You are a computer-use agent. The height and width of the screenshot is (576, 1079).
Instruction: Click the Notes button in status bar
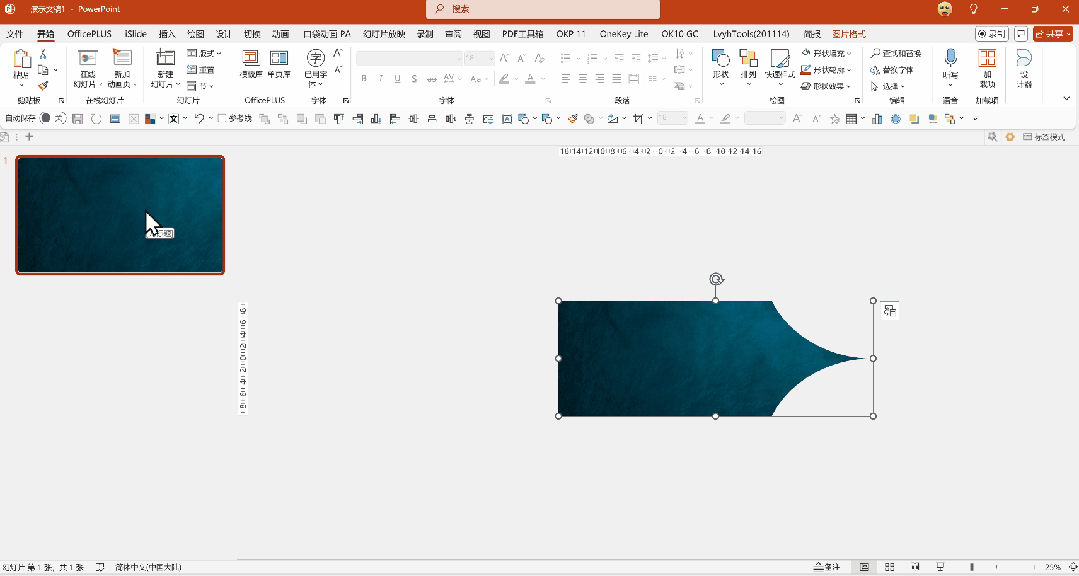click(827, 567)
